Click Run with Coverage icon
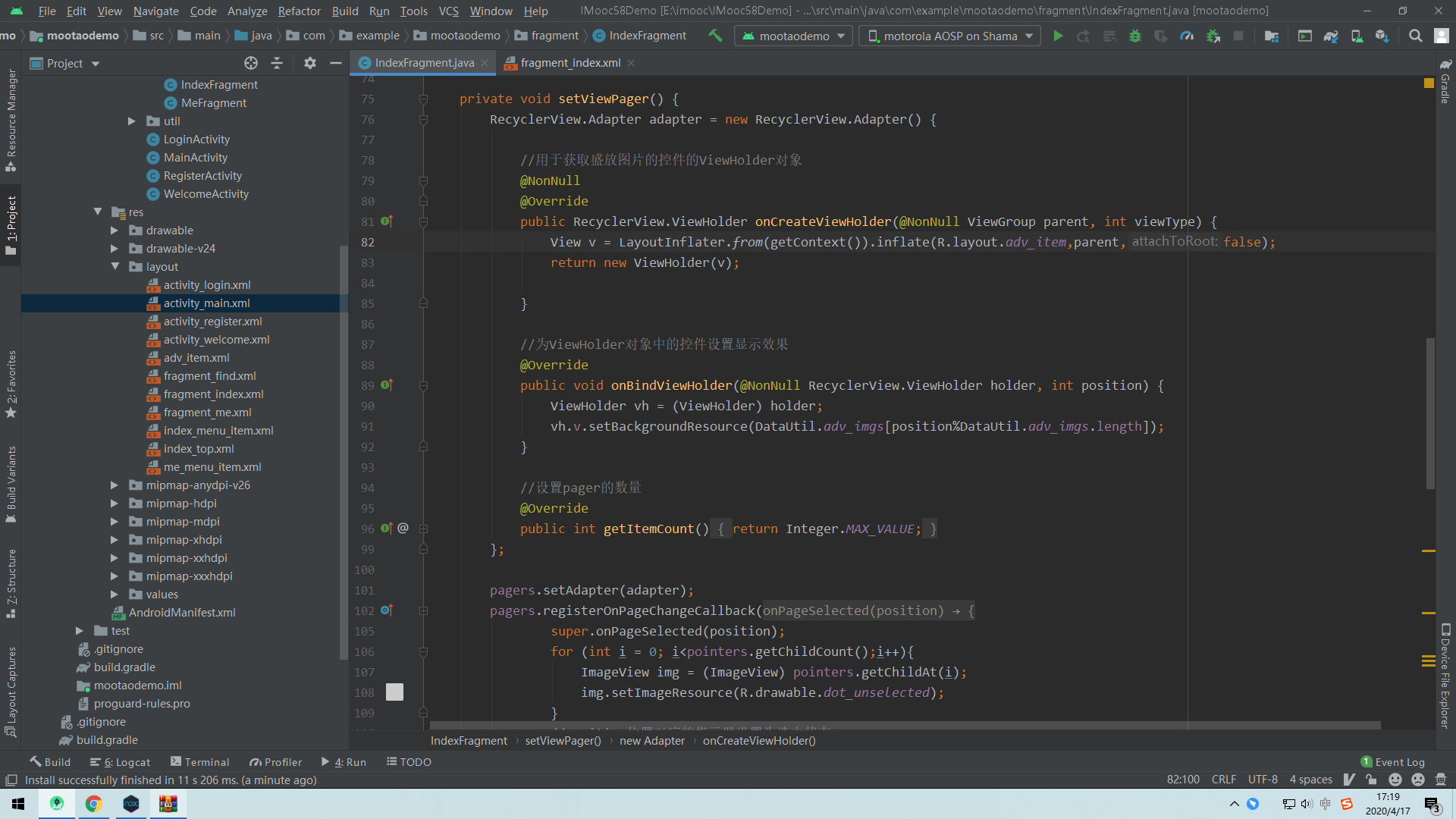The image size is (1456, 819). coord(1161,36)
